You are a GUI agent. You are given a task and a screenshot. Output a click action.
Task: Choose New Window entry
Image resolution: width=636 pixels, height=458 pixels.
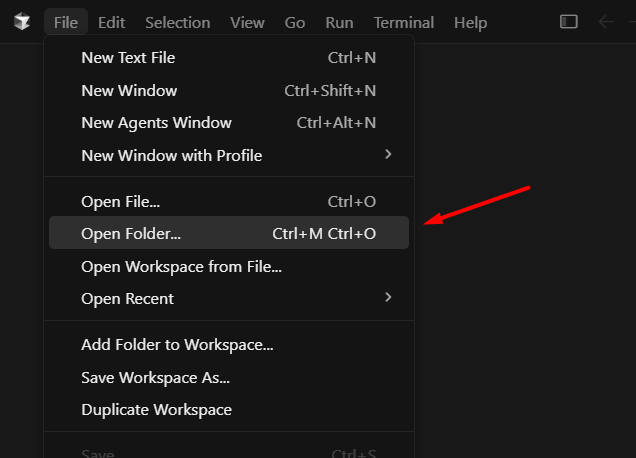tap(229, 90)
